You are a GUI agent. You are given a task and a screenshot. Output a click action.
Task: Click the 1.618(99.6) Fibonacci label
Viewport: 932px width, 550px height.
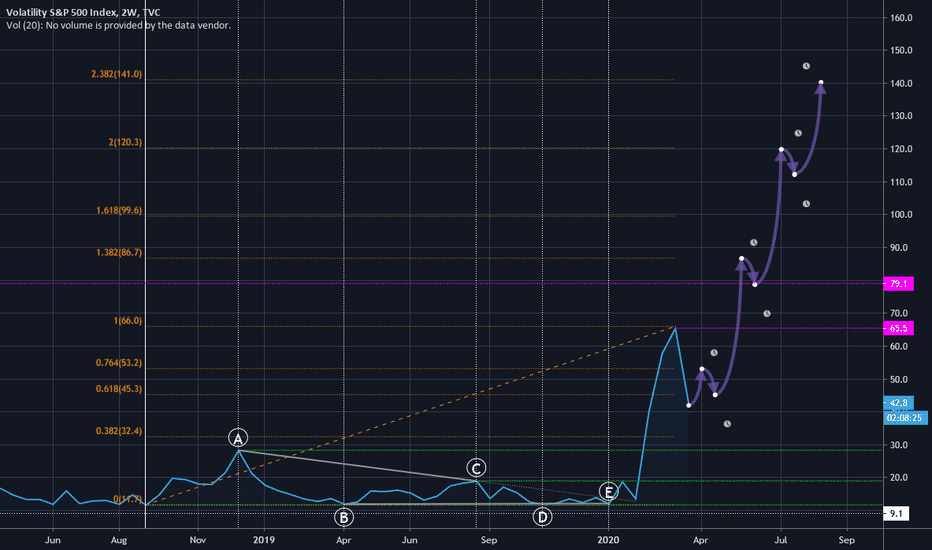(119, 210)
